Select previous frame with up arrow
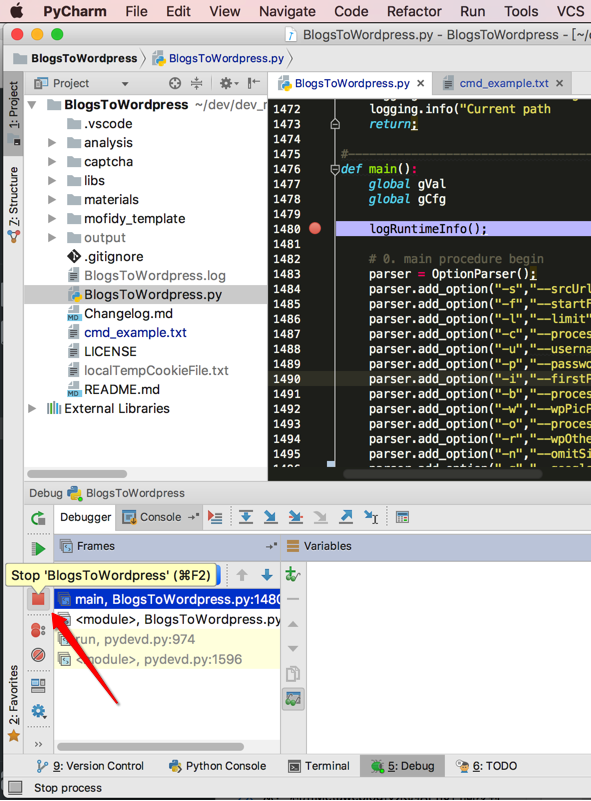 [x=242, y=575]
